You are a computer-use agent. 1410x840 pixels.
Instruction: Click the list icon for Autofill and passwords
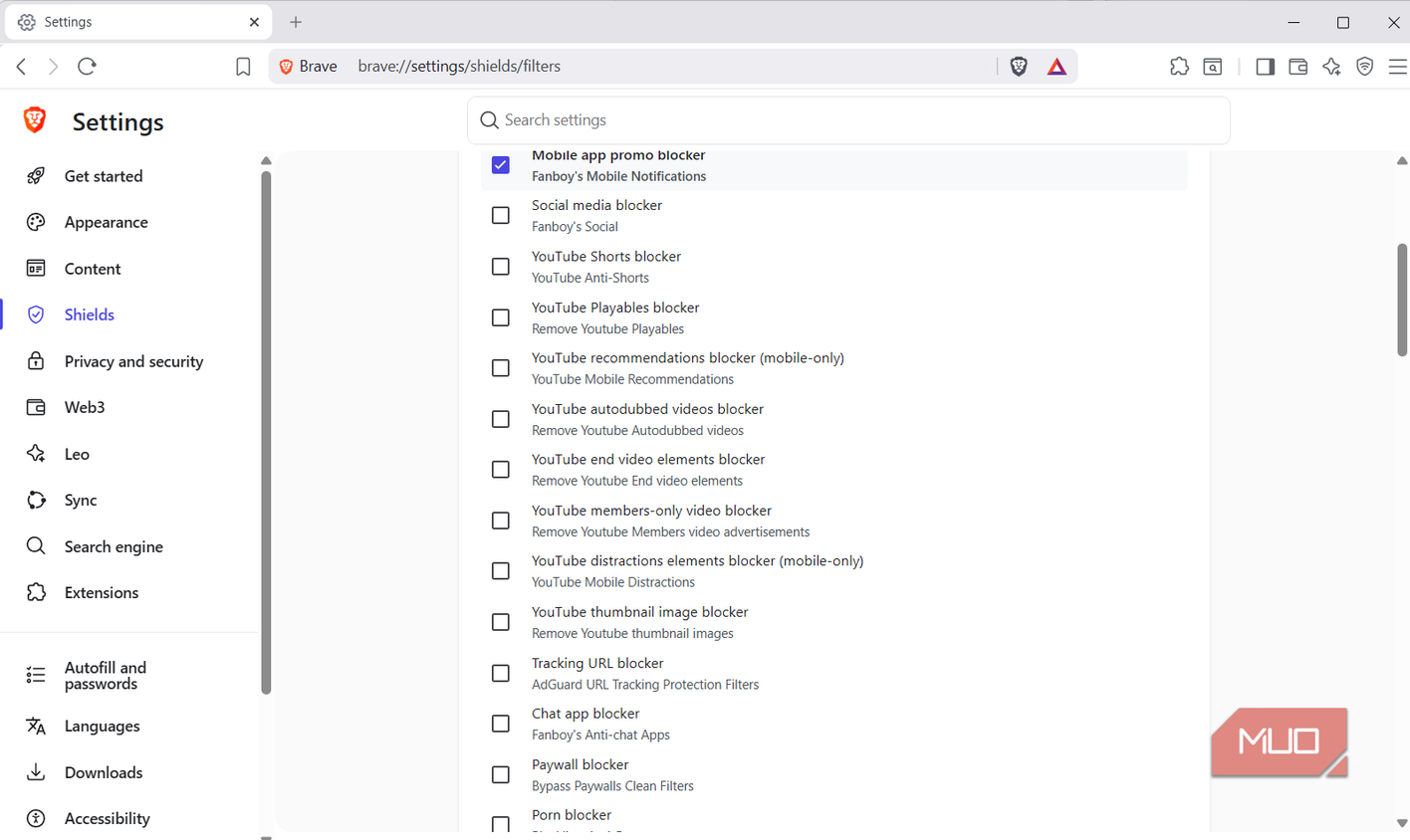36,675
